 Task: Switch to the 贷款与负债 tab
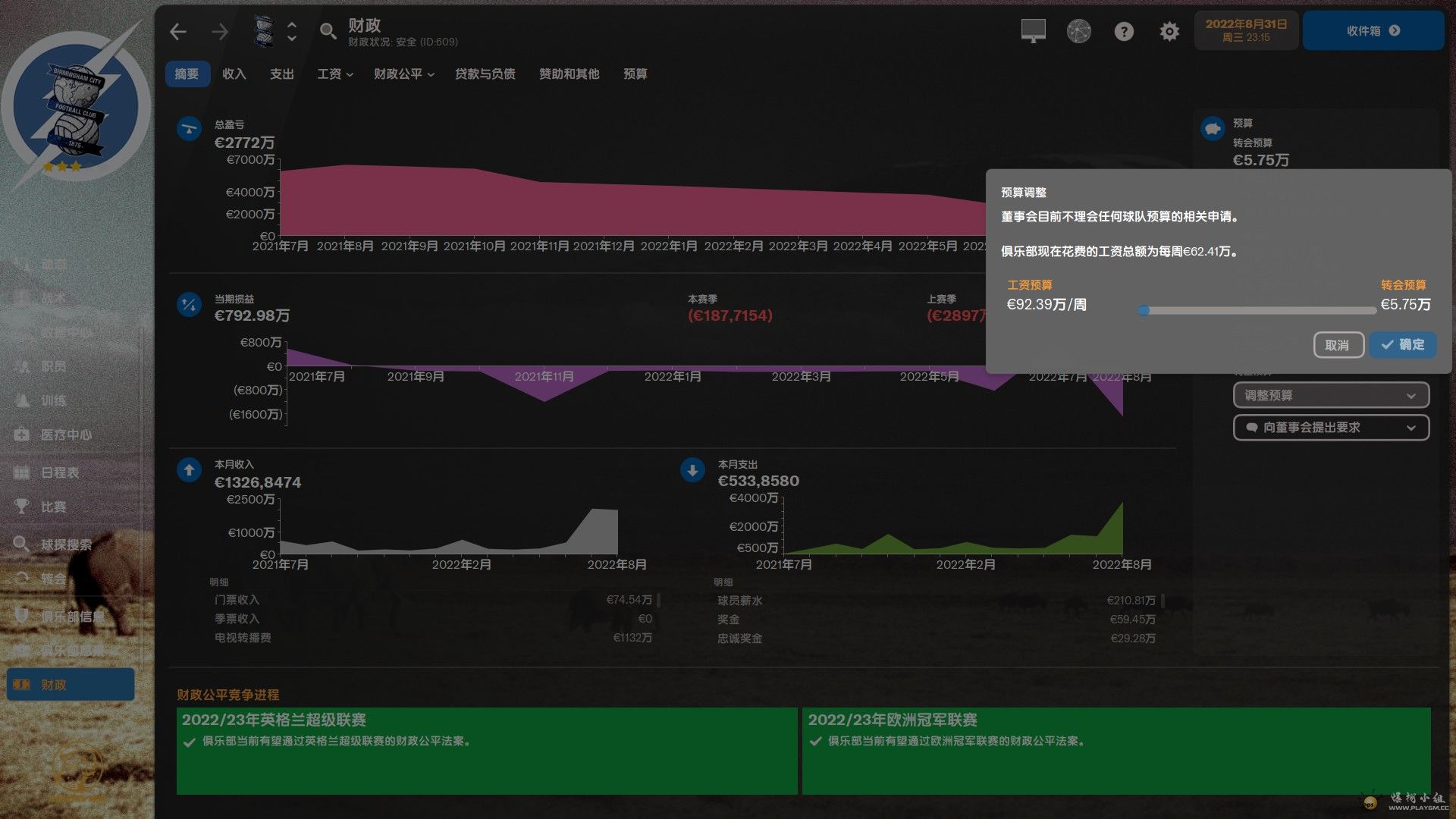coord(485,74)
